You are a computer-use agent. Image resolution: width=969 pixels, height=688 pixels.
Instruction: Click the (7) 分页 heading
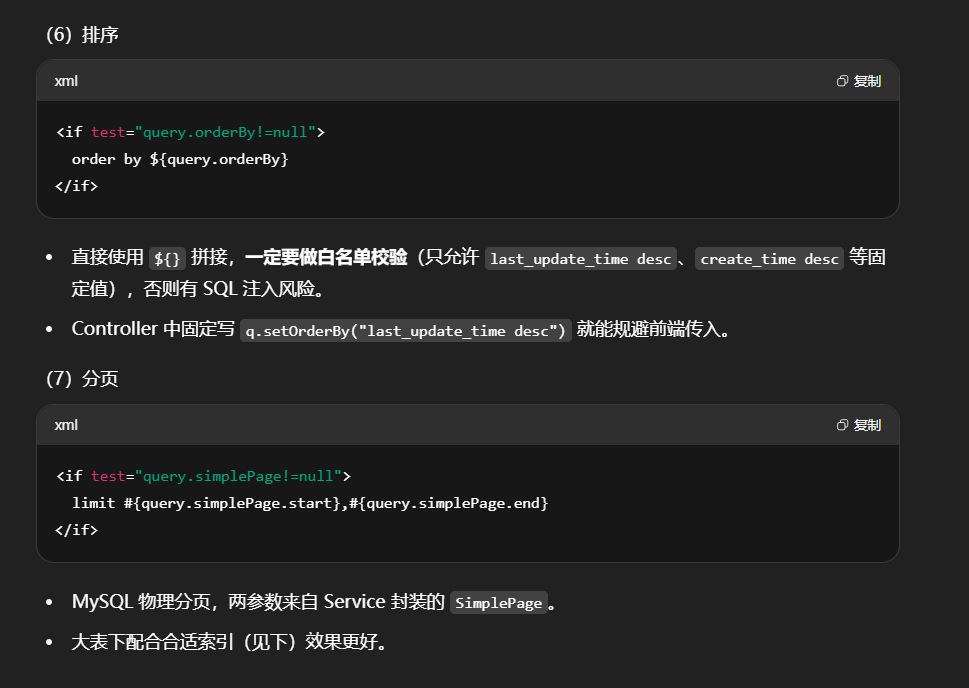pyautogui.click(x=83, y=380)
